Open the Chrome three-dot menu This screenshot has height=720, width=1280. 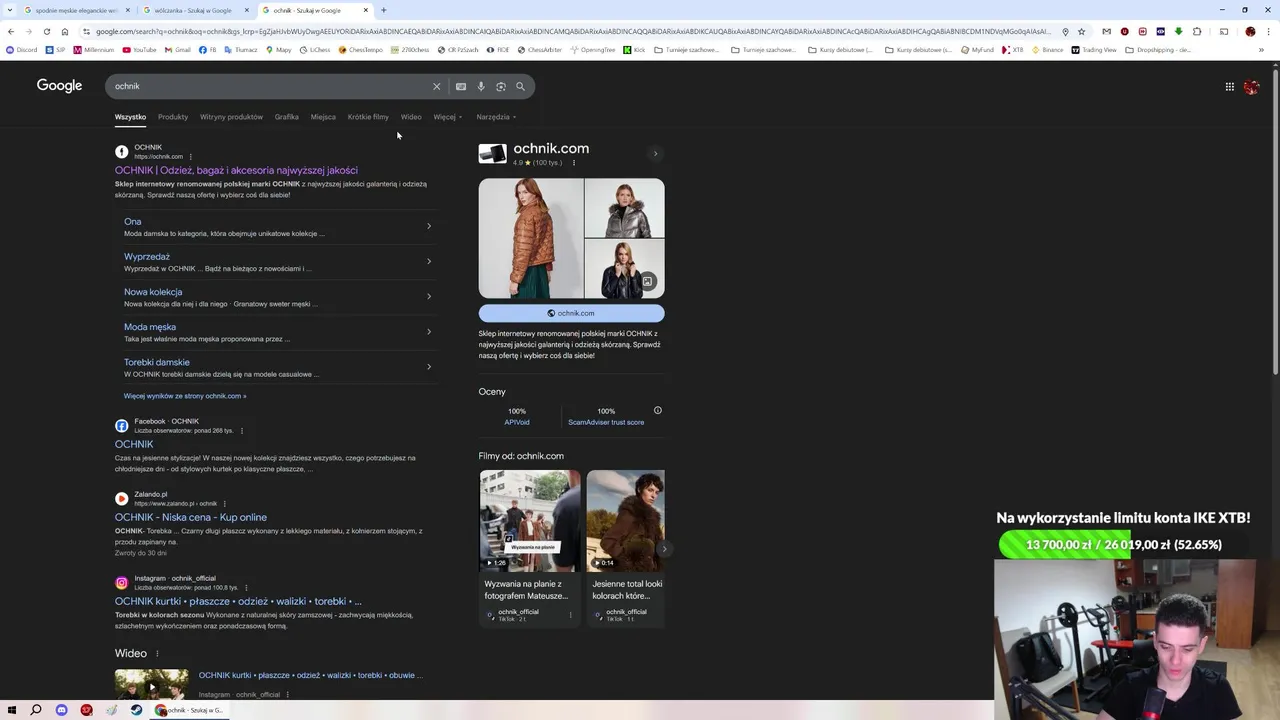(x=1268, y=31)
